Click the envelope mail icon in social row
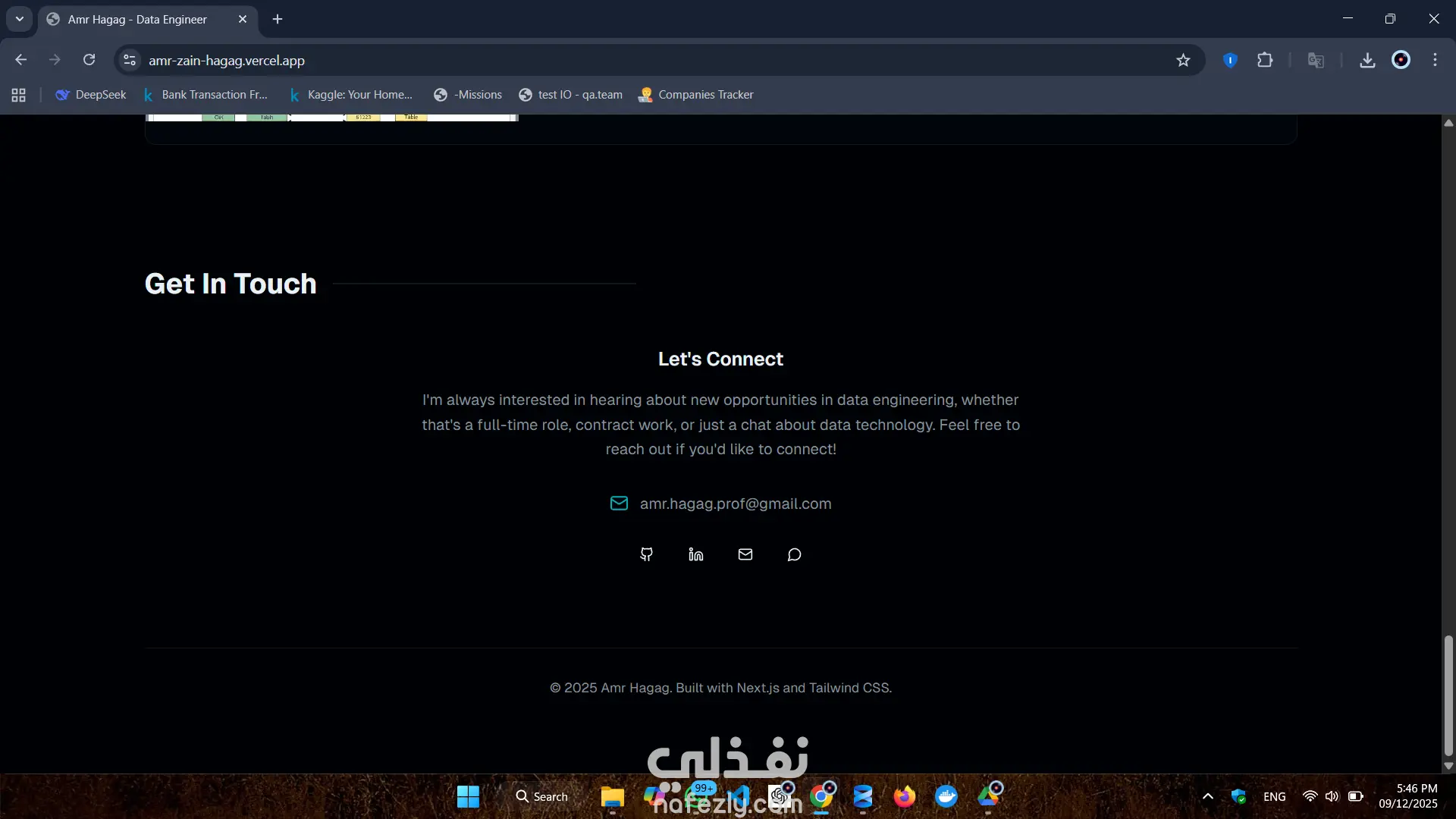This screenshot has width=1456, height=819. coord(745,554)
